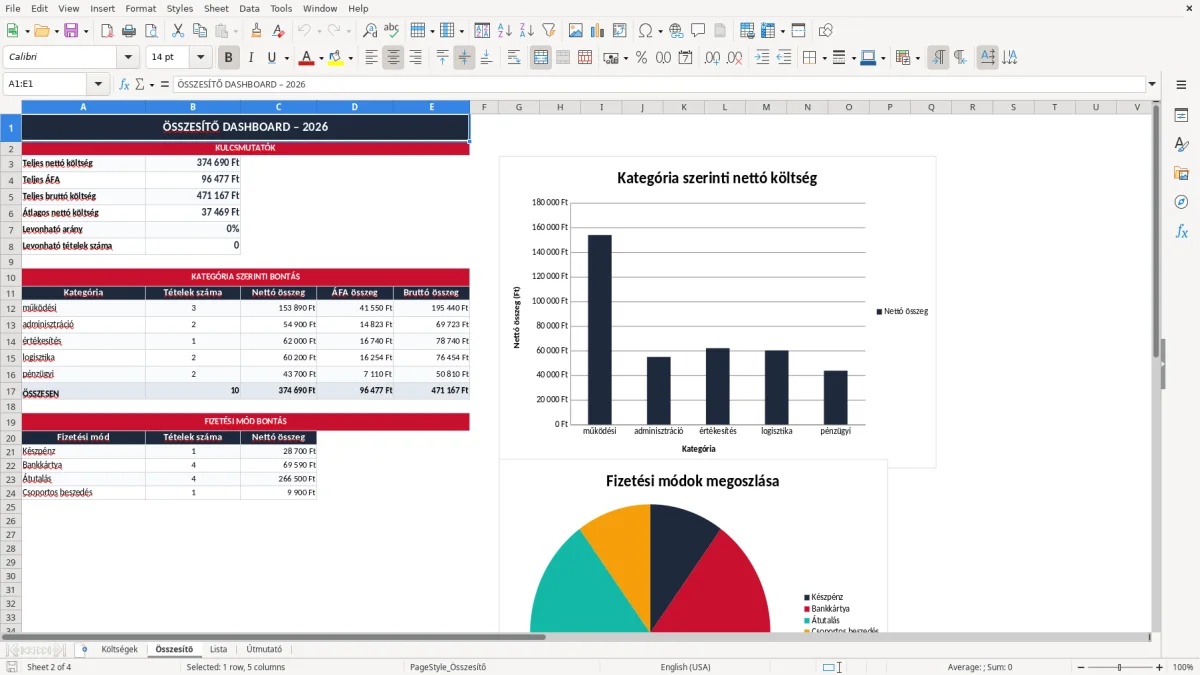Expand the formula bar
1200x675 pixels.
[1152, 84]
